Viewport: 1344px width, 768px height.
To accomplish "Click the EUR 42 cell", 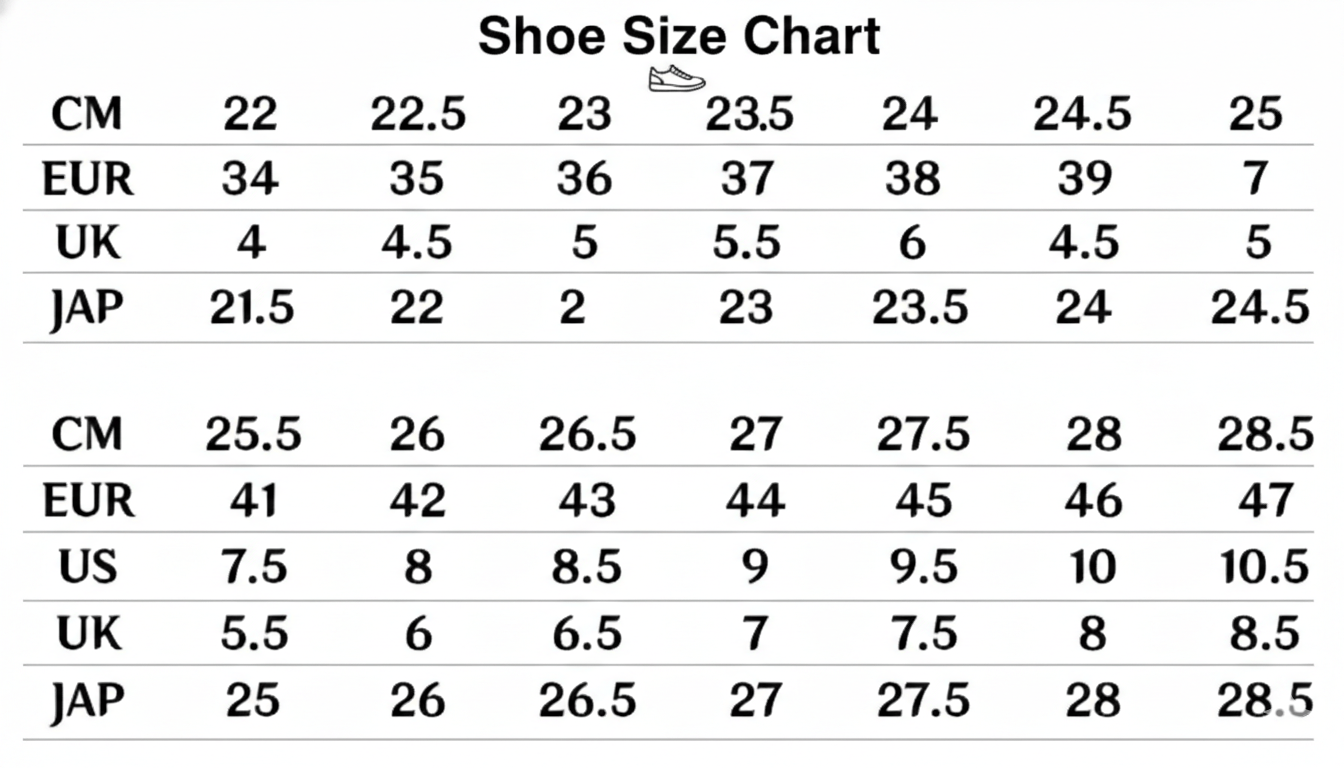I will click(418, 500).
